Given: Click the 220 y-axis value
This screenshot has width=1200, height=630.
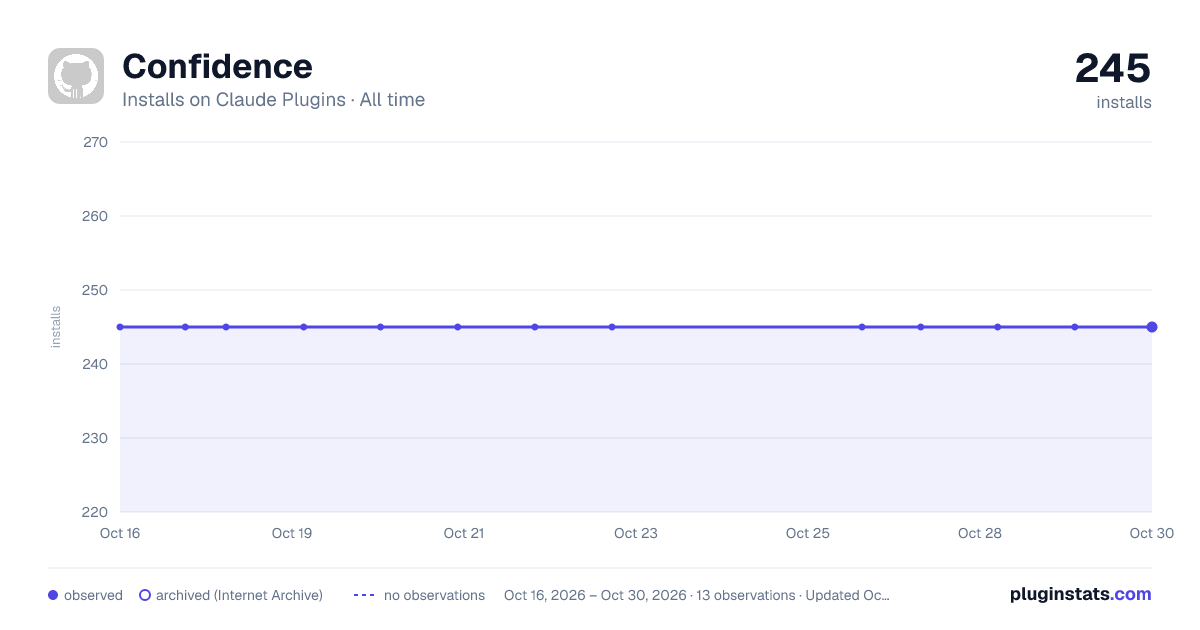Looking at the screenshot, I should 96,512.
